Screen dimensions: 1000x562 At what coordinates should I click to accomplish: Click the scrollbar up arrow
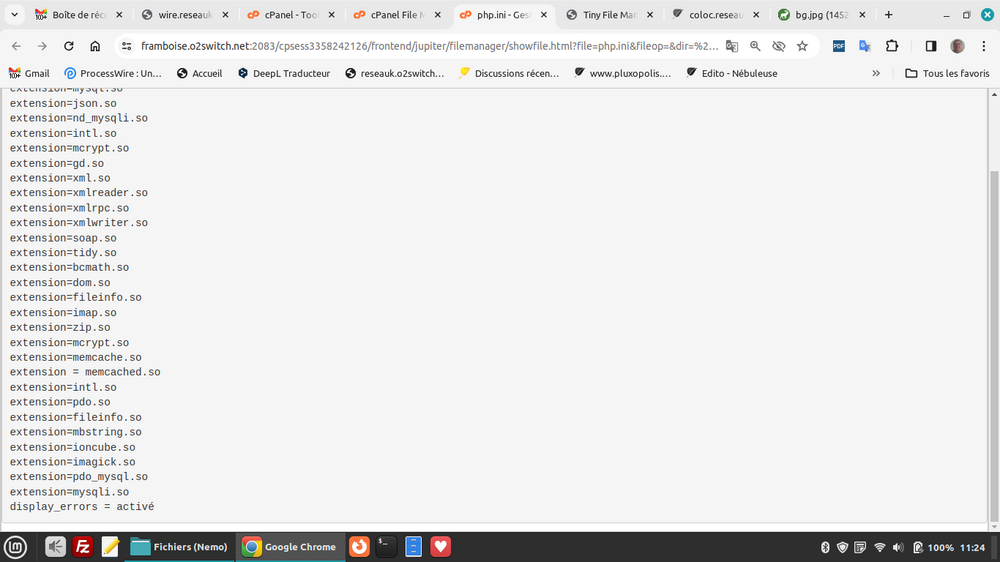[x=994, y=94]
